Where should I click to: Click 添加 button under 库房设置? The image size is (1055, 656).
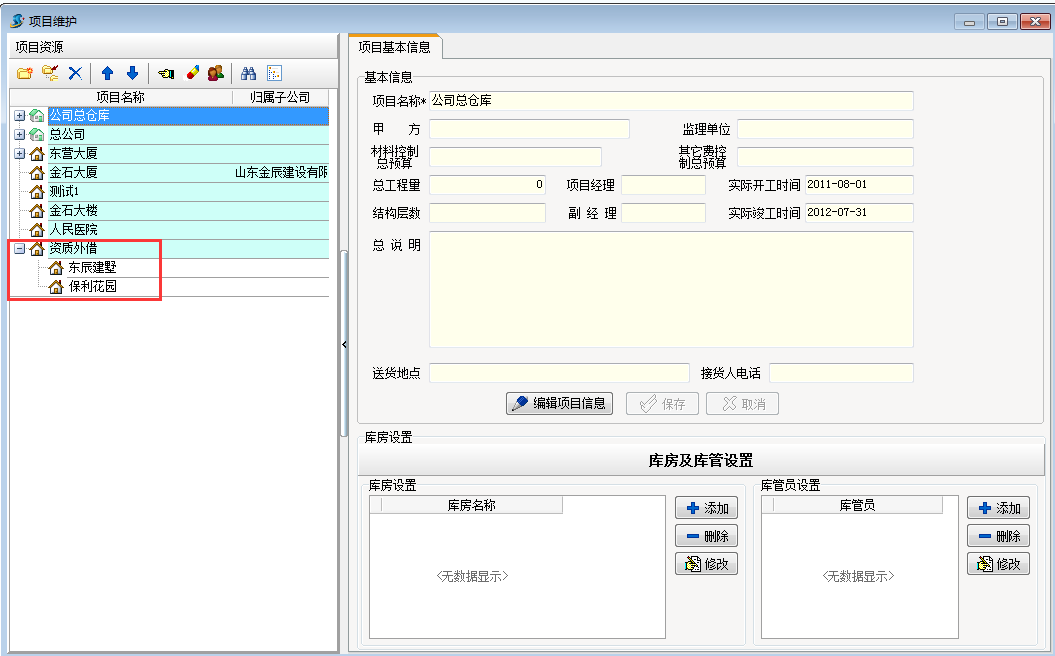click(x=707, y=508)
